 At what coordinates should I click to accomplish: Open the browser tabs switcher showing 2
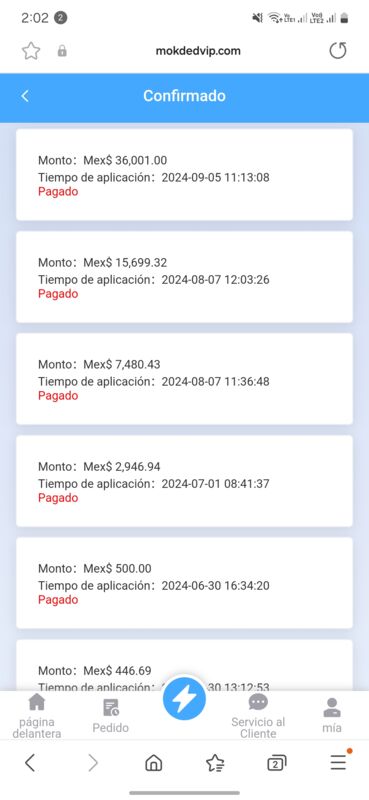(277, 763)
